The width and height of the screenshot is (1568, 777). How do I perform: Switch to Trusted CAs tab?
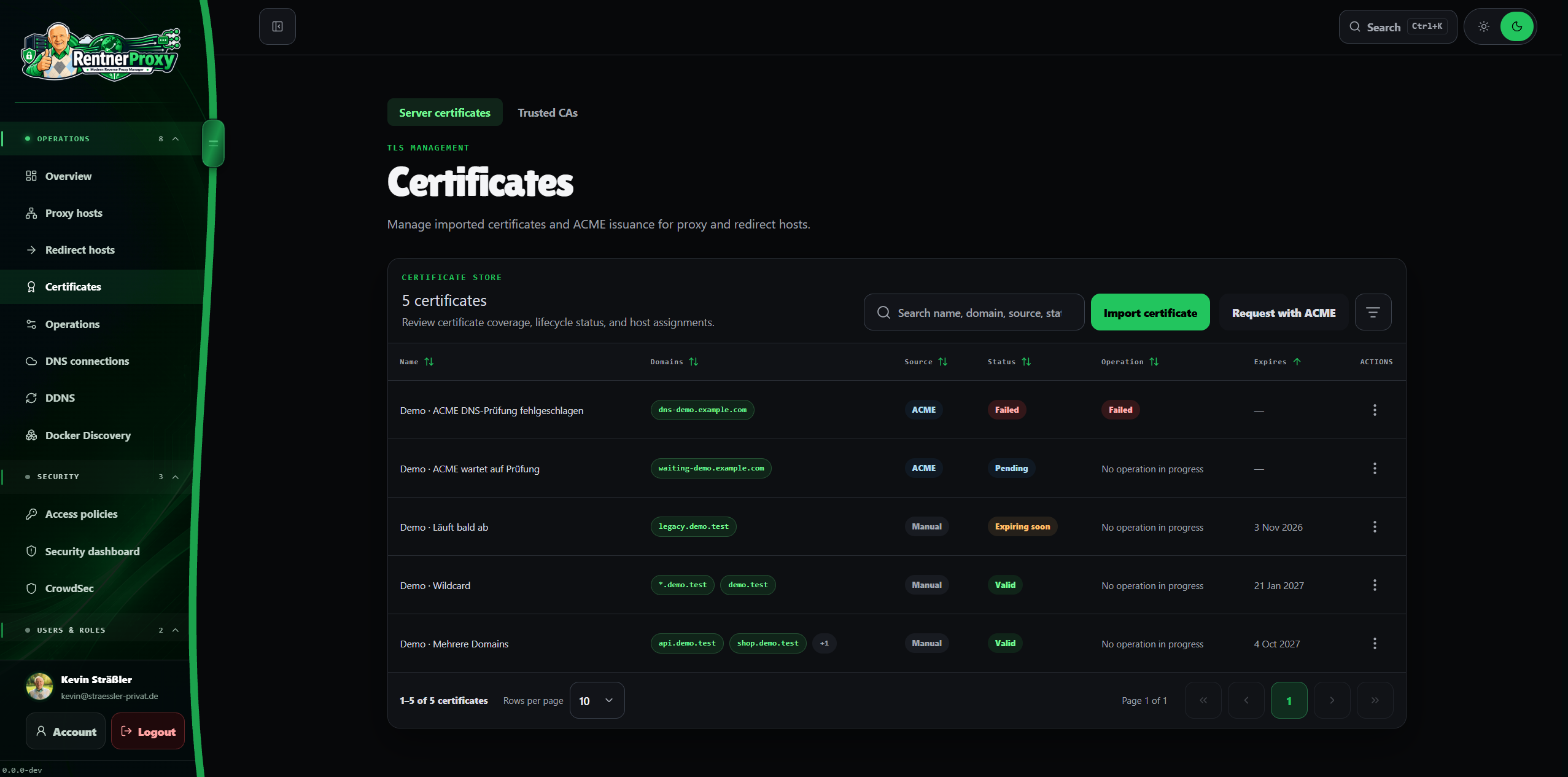(x=548, y=112)
